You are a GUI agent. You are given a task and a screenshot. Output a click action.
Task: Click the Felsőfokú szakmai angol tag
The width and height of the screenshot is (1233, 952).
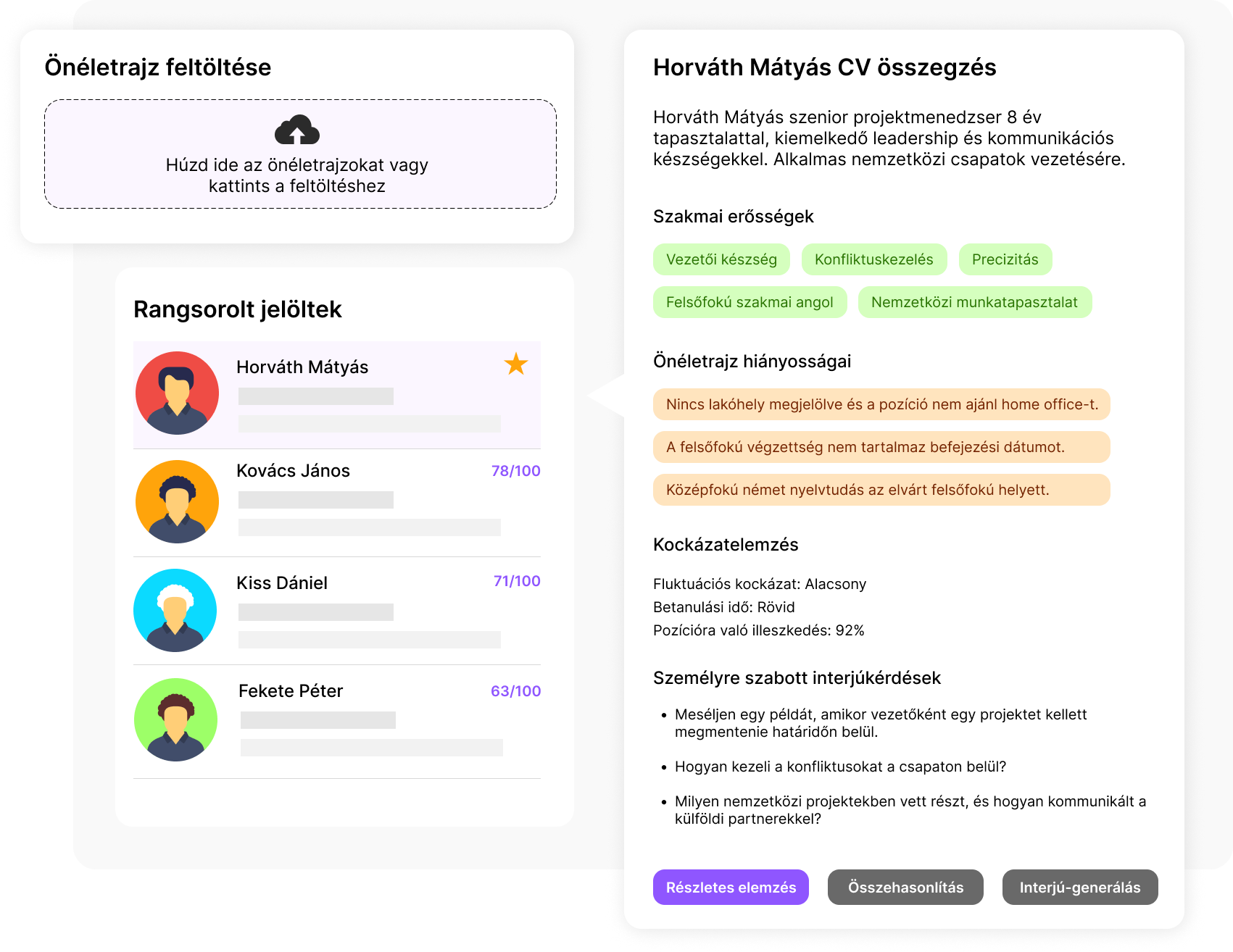[750, 302]
